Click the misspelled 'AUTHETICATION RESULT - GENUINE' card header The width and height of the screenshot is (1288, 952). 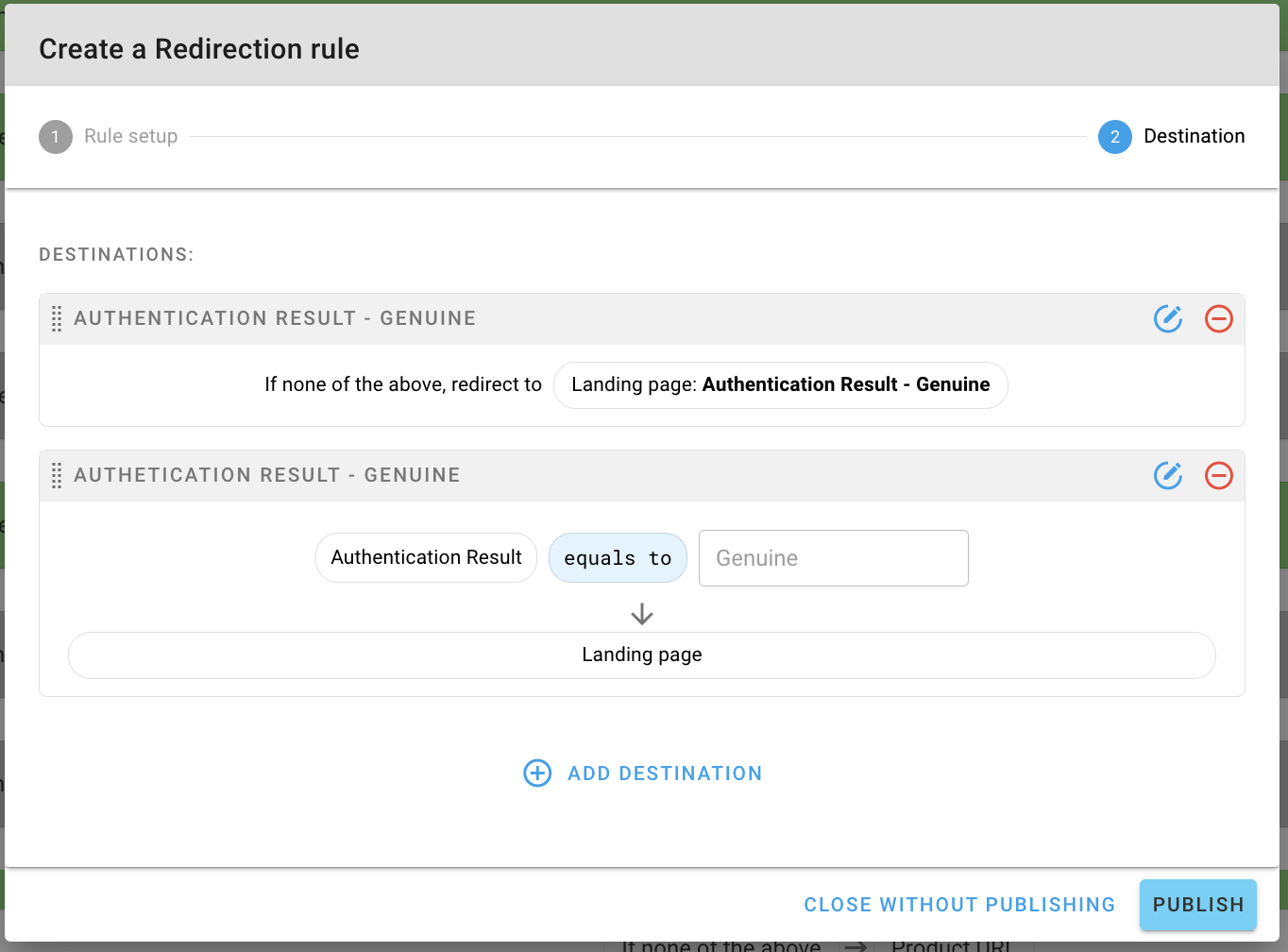pyautogui.click(x=267, y=476)
